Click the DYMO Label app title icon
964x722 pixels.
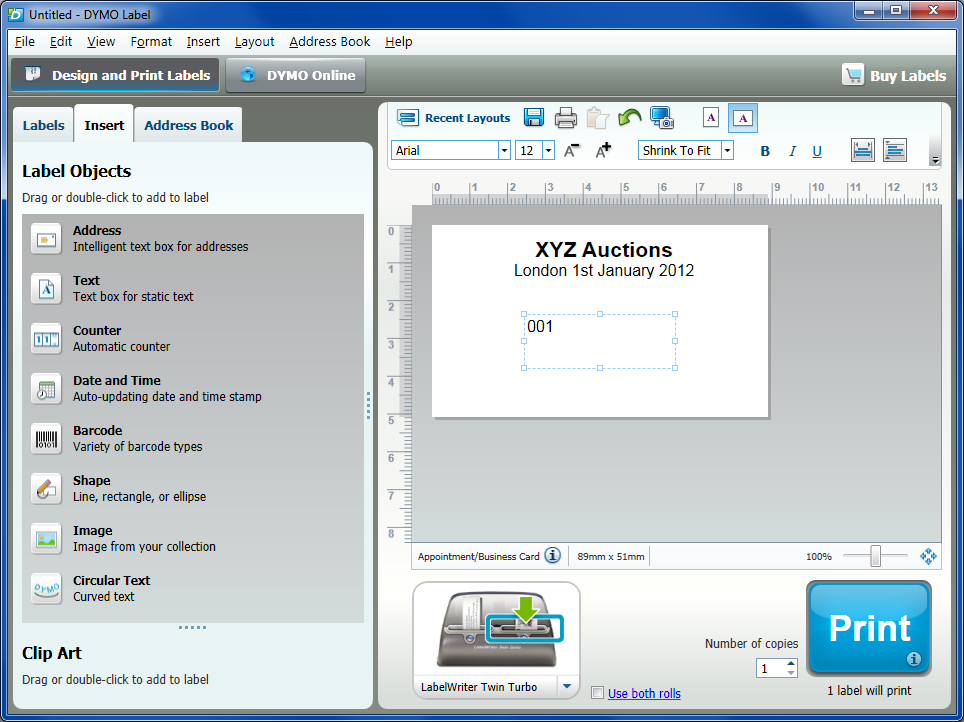15,14
